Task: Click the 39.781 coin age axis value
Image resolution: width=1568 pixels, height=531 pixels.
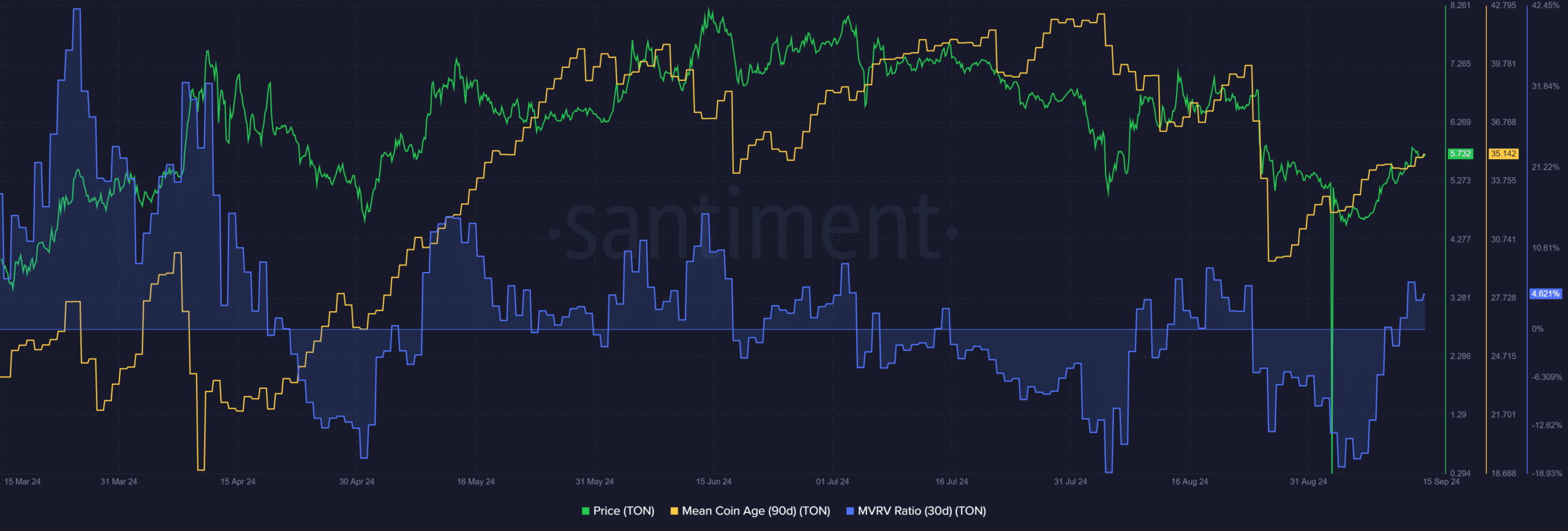Action: 1504,64
